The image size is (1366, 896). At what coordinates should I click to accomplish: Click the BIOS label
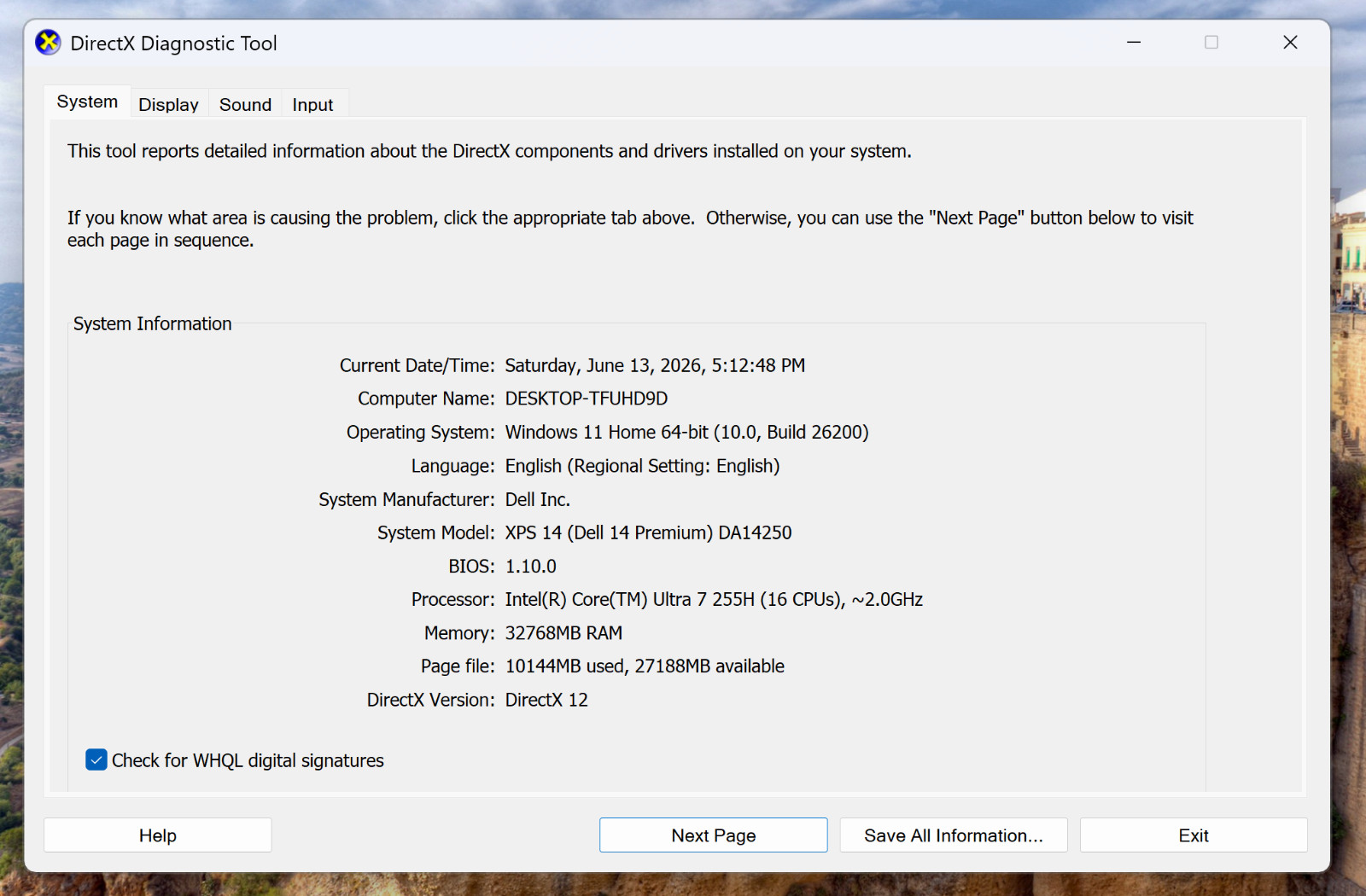[x=472, y=567]
